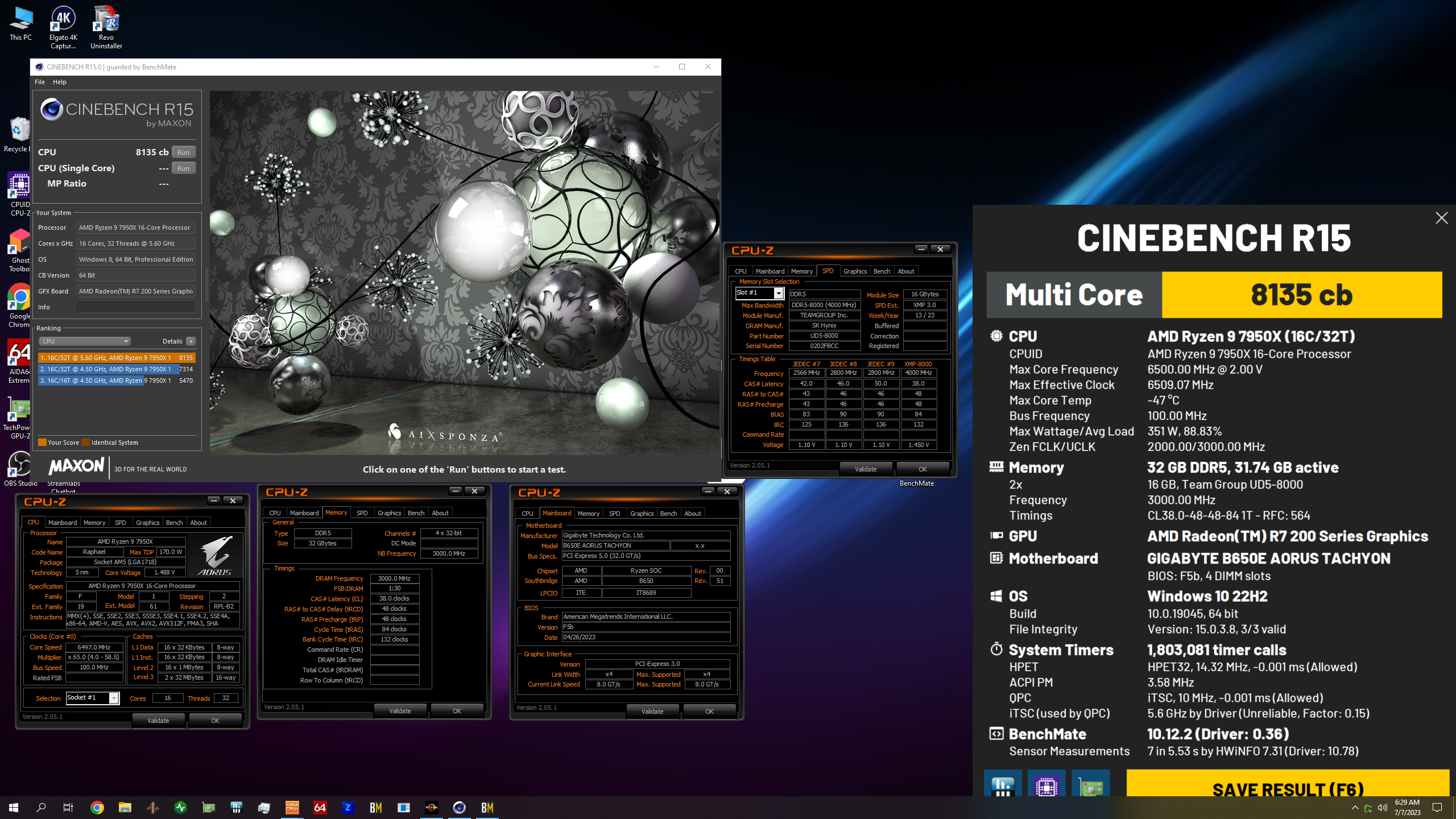Screen dimensions: 1456x819
Task: Open Chrome from taskbar
Action: coord(97,808)
